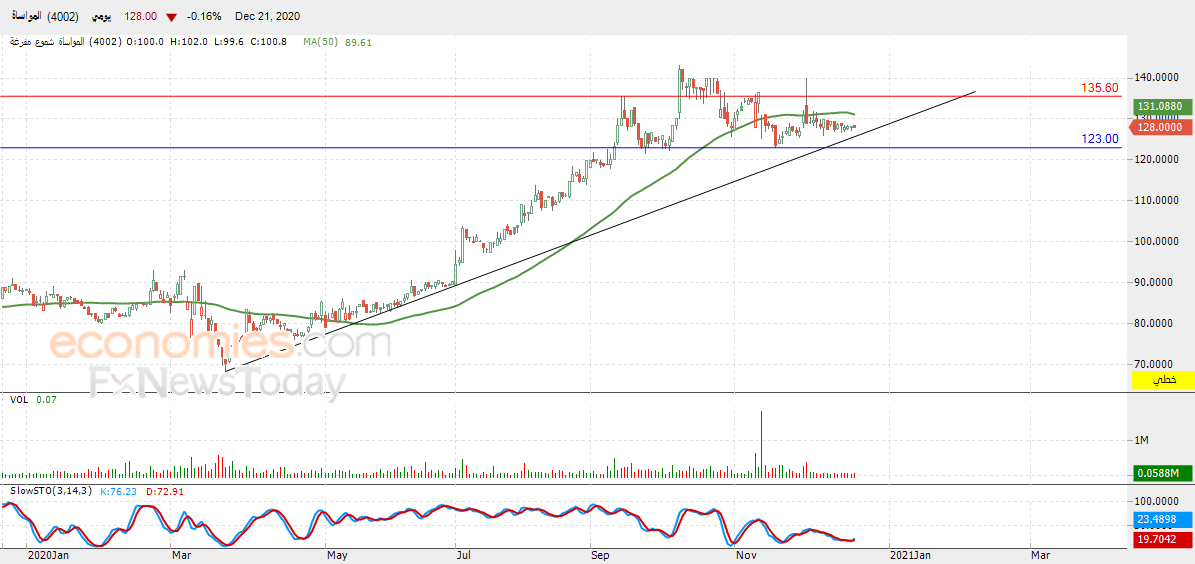Click the economies.com watermark logo
This screenshot has height=564, width=1195.
click(219, 345)
